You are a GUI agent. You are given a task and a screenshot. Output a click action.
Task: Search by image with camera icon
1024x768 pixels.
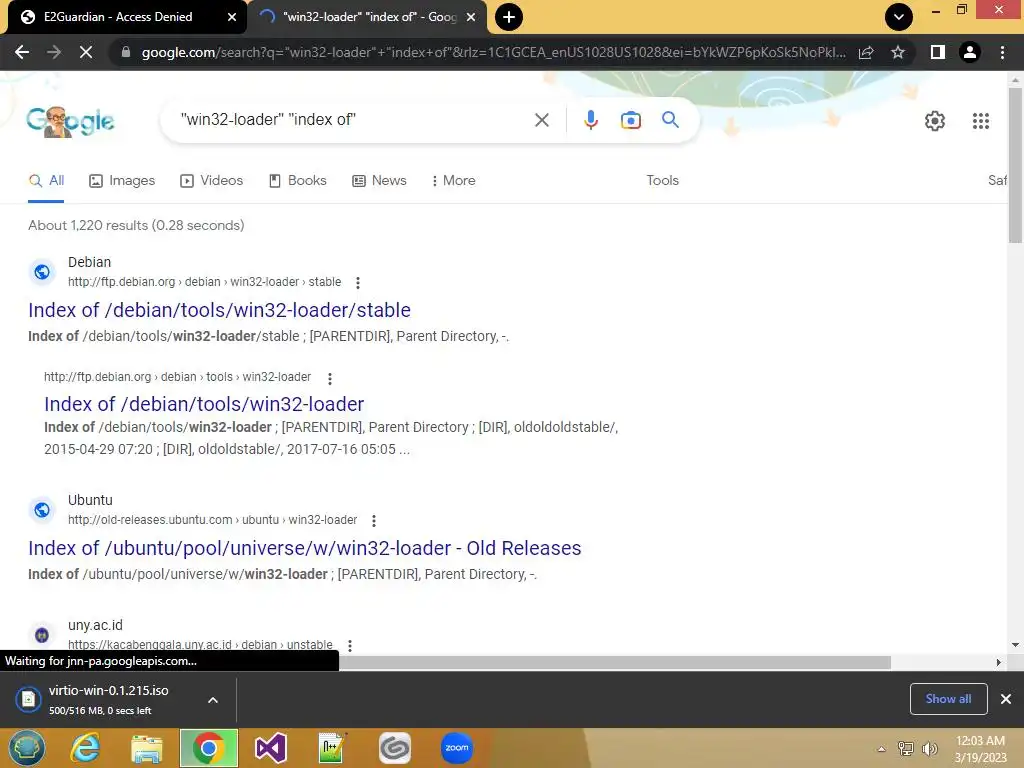coord(630,120)
